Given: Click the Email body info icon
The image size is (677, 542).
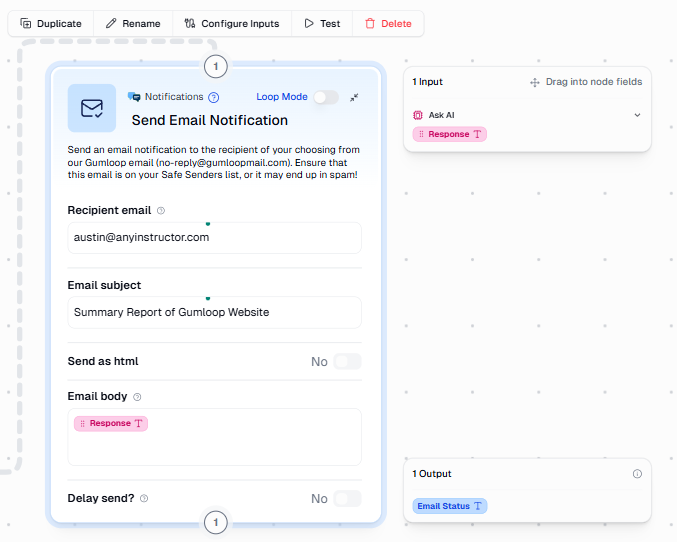Looking at the screenshot, I should coord(137,397).
